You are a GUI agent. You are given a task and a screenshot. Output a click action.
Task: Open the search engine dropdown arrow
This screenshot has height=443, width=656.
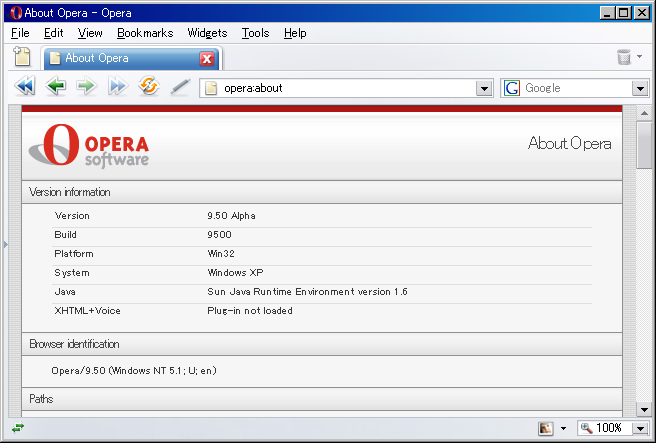[640, 88]
